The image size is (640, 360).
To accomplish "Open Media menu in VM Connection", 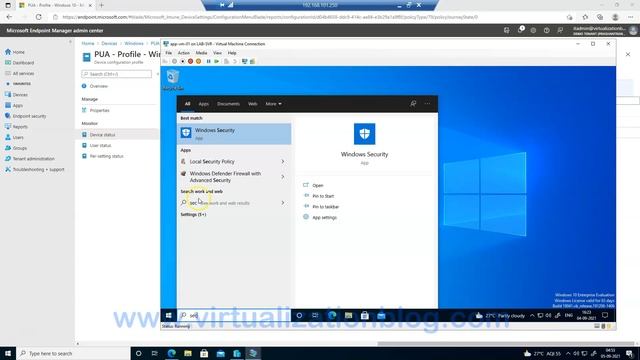I will [201, 53].
